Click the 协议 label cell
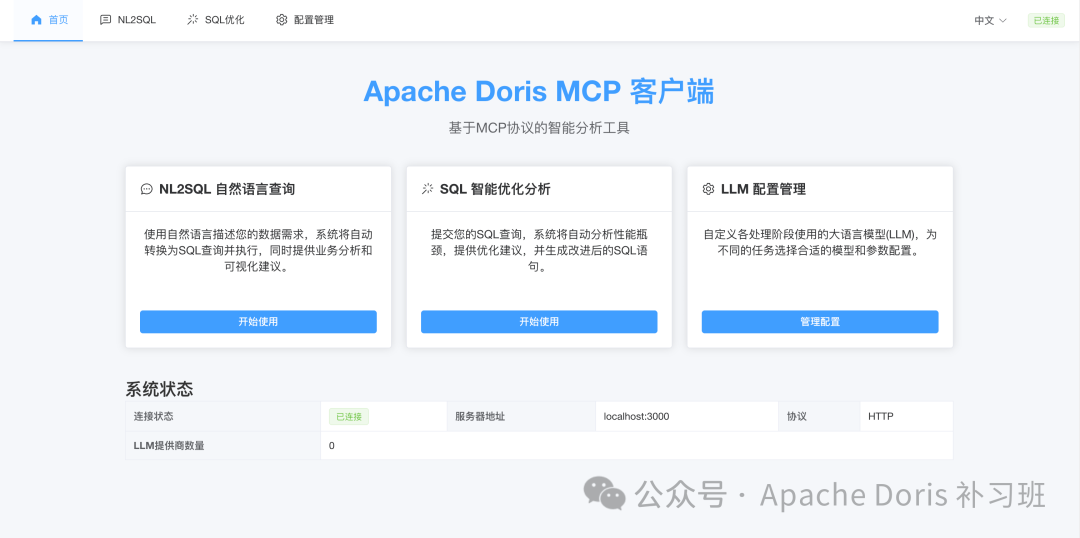Viewport: 1080px width, 538px height. [x=819, y=416]
